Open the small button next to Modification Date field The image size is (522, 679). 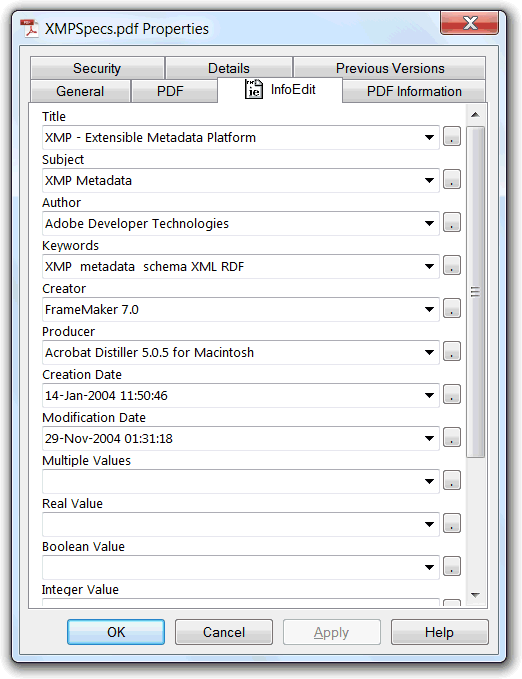(451, 437)
